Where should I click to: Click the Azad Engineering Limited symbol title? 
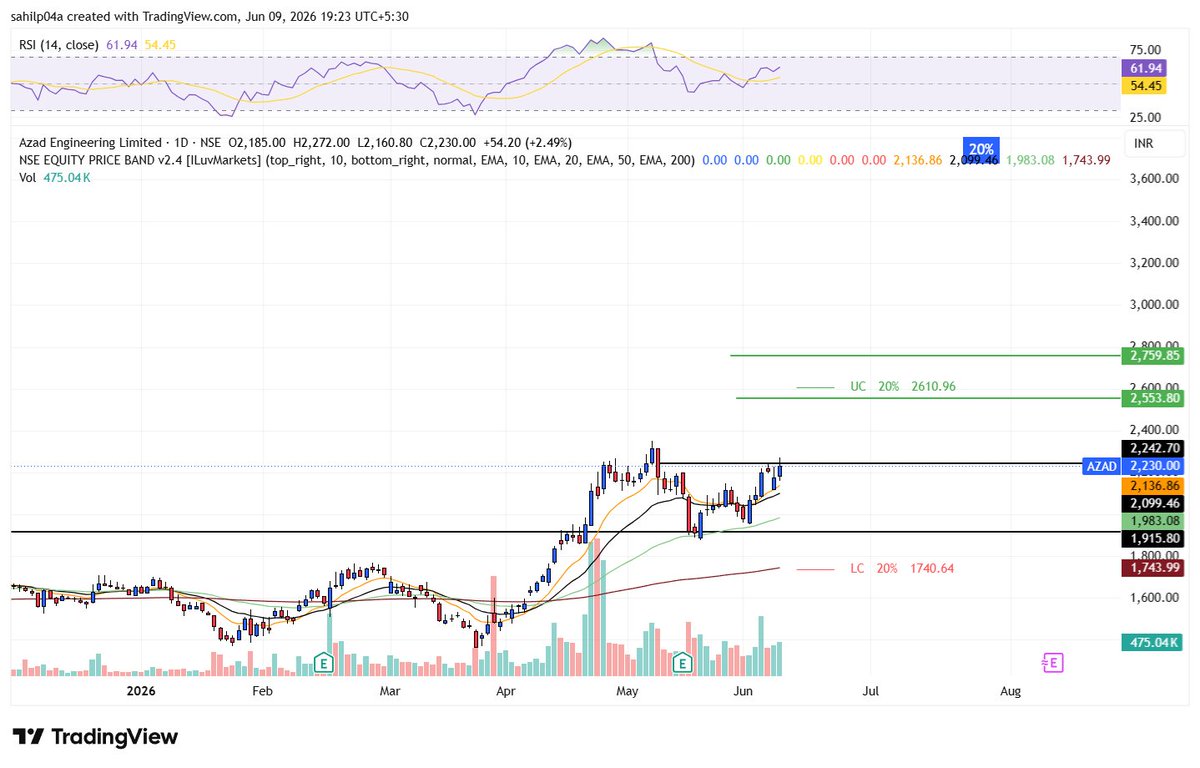tap(90, 143)
